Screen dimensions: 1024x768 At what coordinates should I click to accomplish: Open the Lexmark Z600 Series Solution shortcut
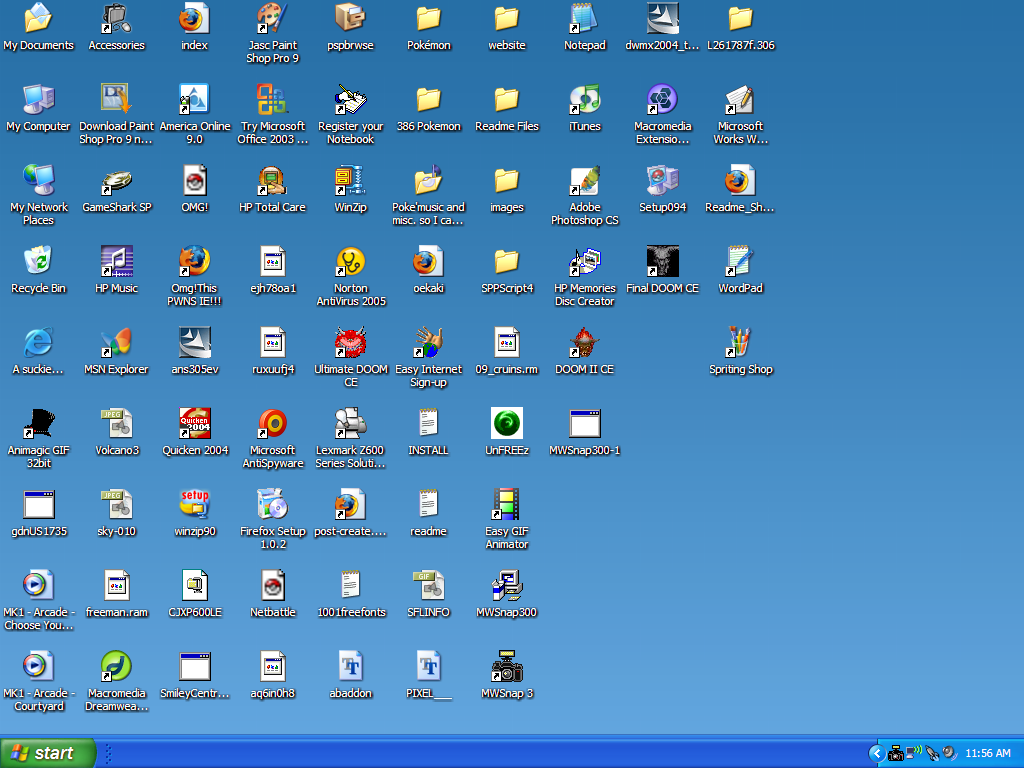(350, 423)
